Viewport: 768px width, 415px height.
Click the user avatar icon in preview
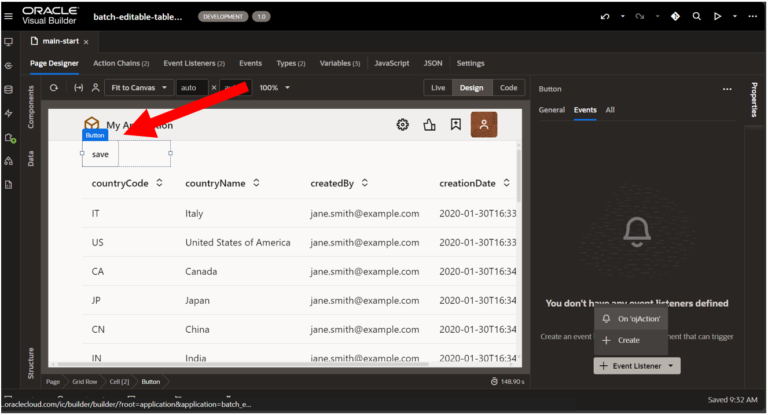(484, 125)
